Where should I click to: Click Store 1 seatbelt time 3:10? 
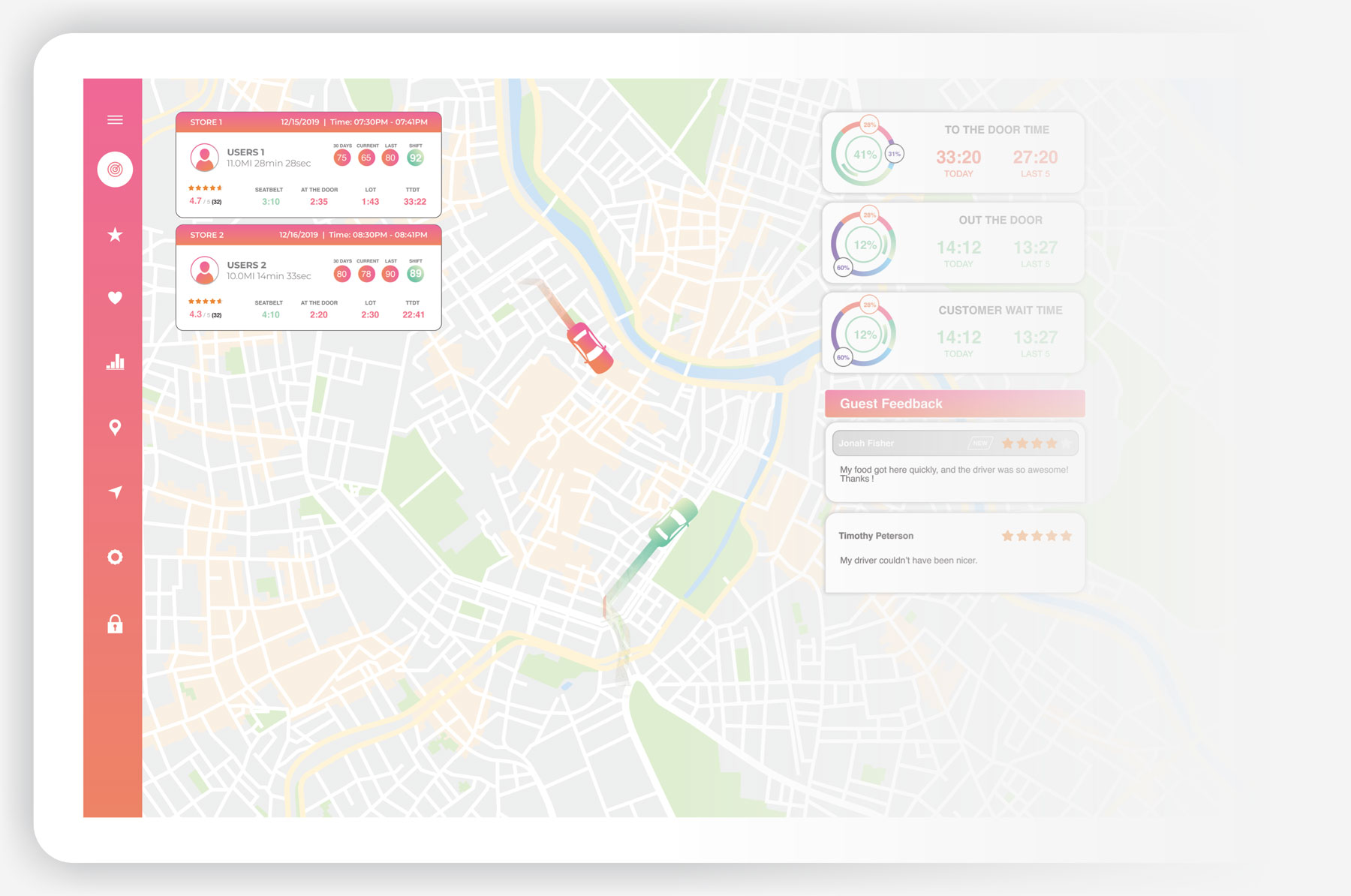270,202
